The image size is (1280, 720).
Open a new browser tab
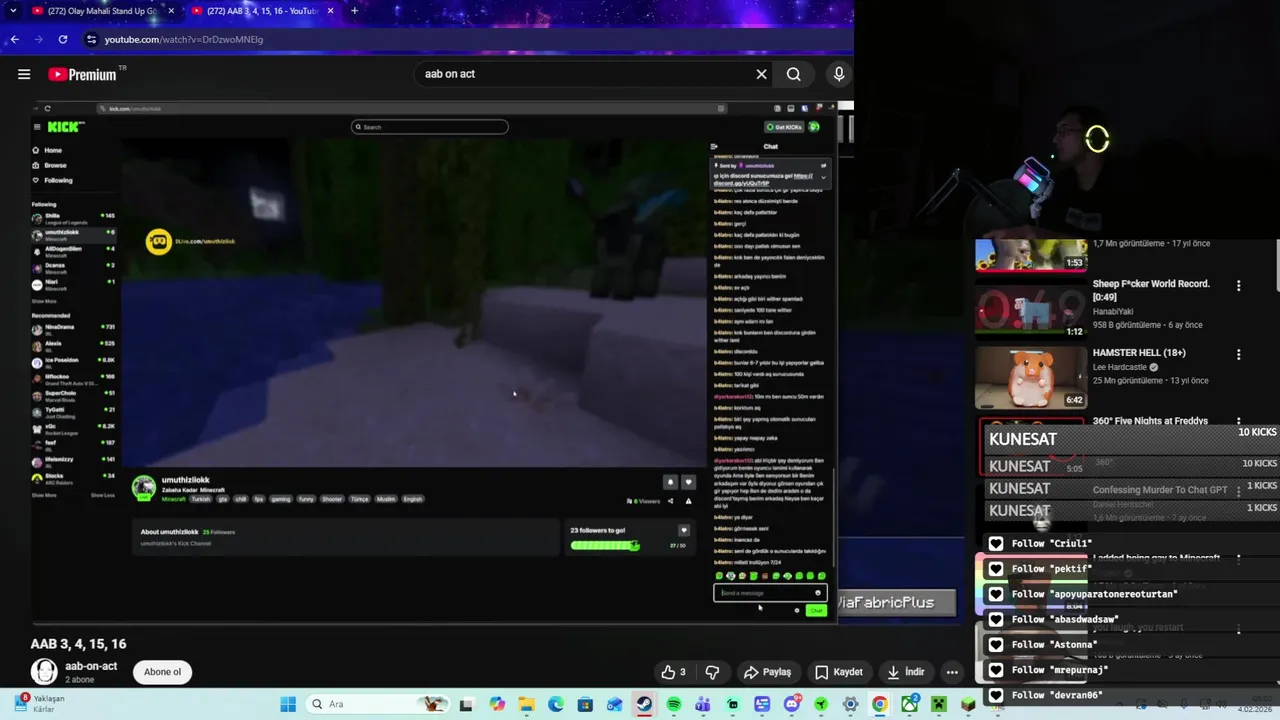pyautogui.click(x=354, y=11)
